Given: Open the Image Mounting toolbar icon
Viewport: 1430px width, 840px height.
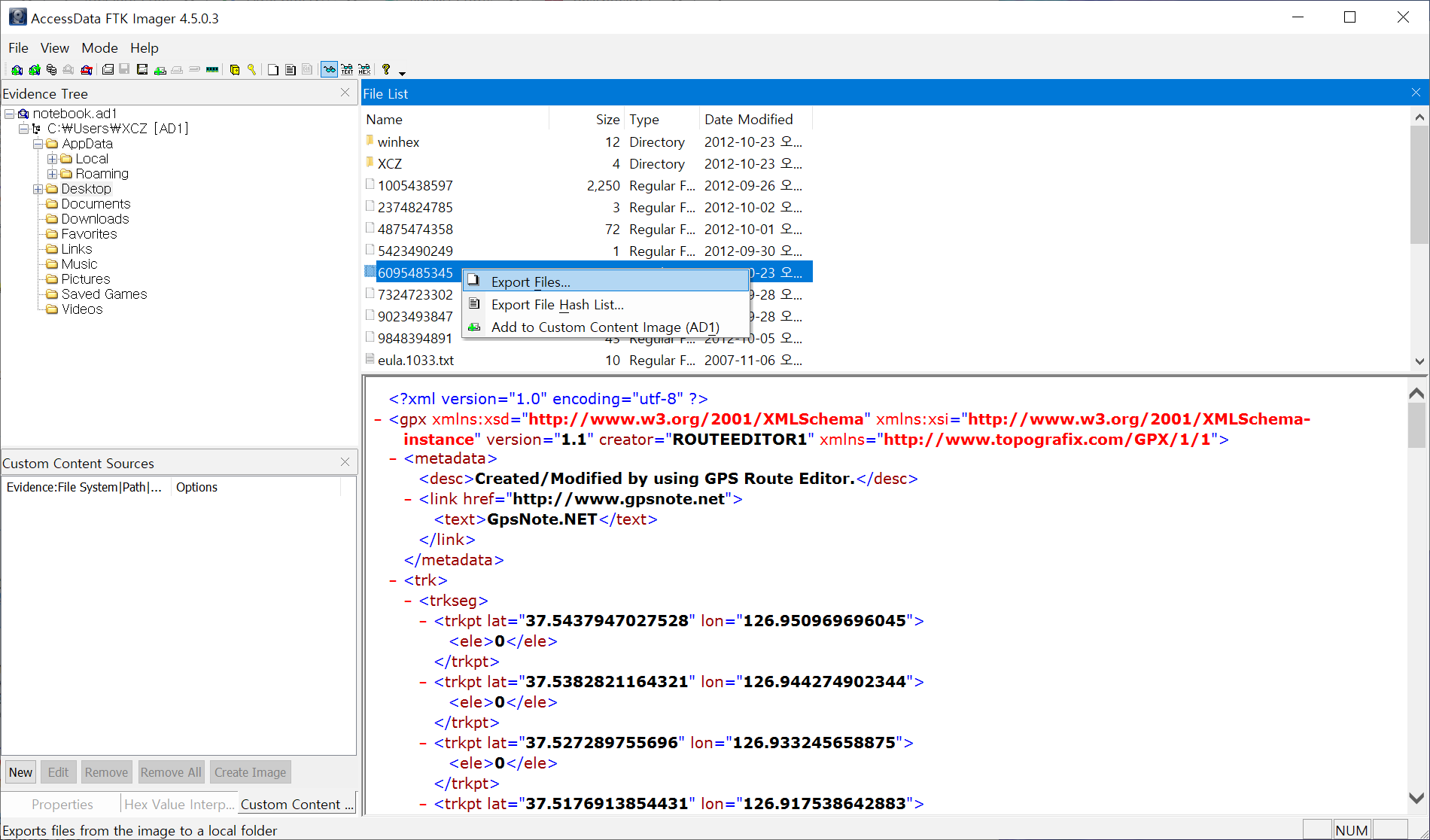Looking at the screenshot, I should [x=51, y=70].
